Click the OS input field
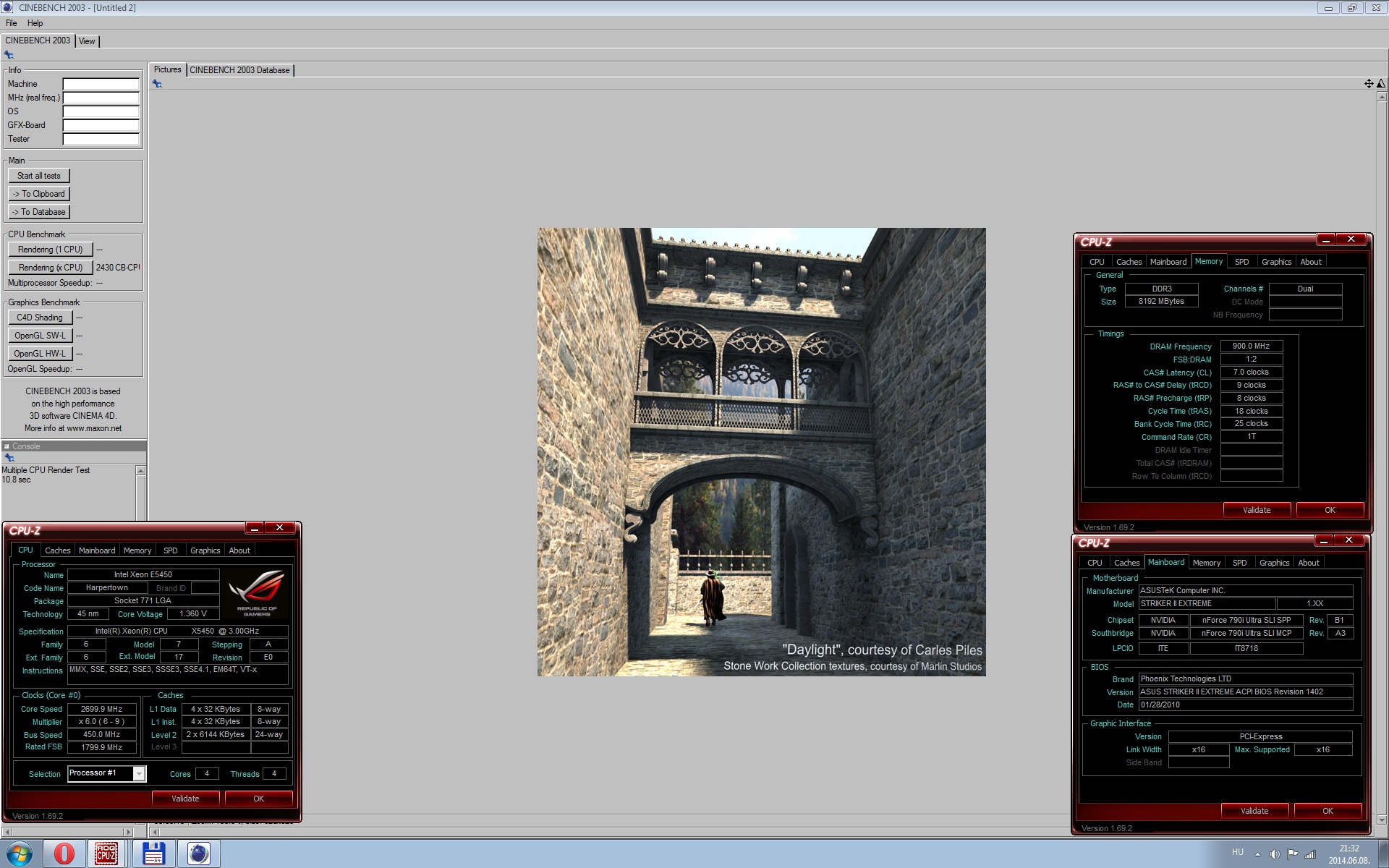 (101, 111)
